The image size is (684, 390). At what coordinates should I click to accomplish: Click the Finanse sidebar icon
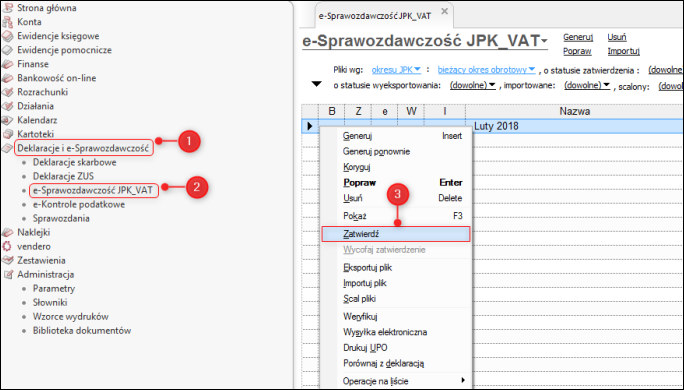coord(7,64)
